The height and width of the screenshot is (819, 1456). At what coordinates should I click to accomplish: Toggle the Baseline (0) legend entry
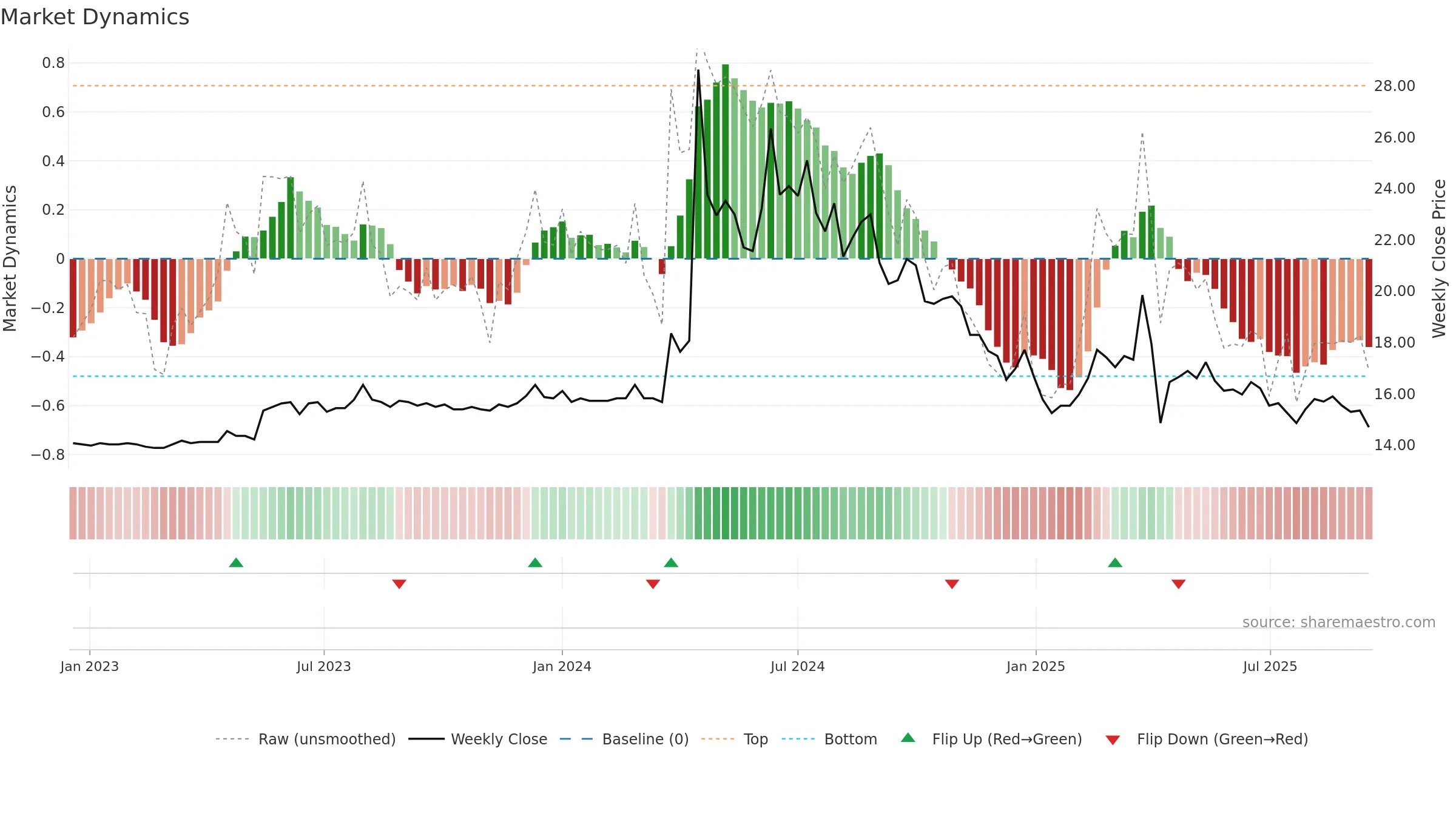pos(624,739)
